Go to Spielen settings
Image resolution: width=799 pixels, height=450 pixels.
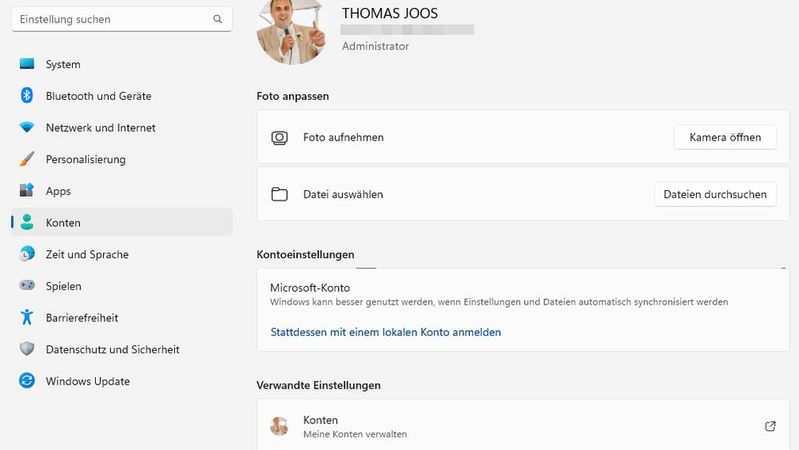click(122, 286)
